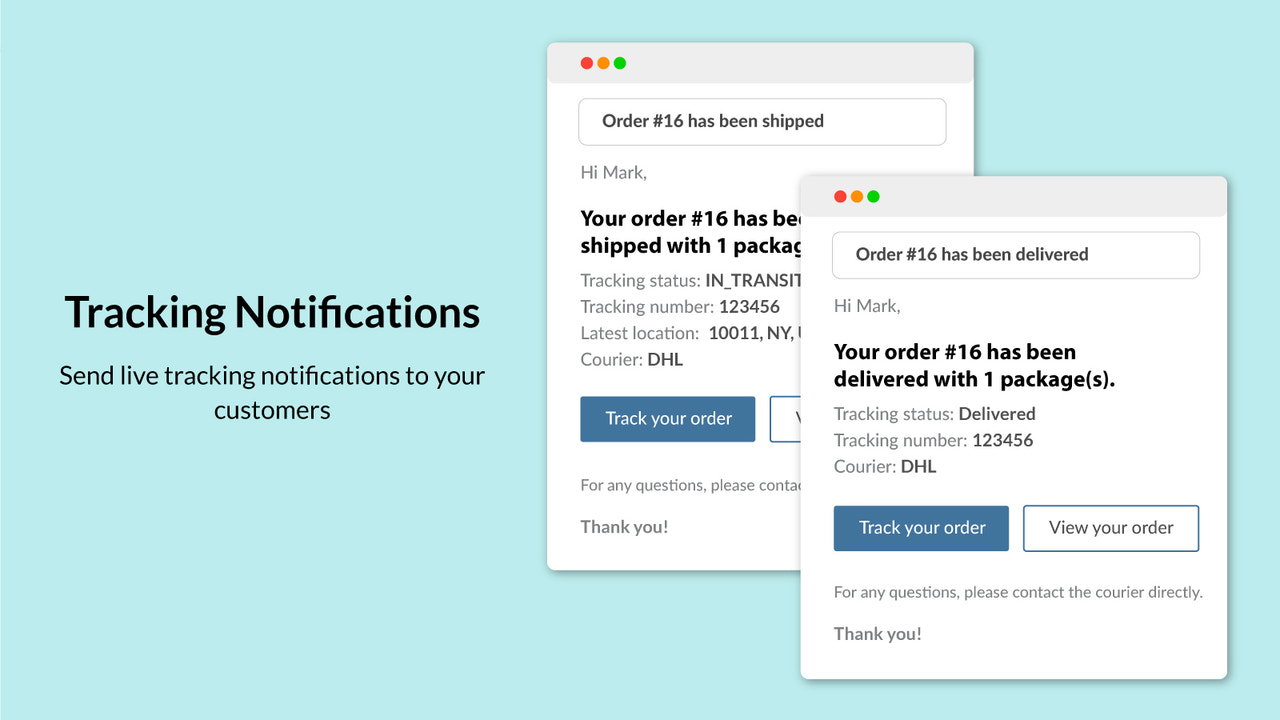This screenshot has height=720, width=1280.
Task: Click the green window dot on shipped email
Action: pyautogui.click(x=620, y=62)
